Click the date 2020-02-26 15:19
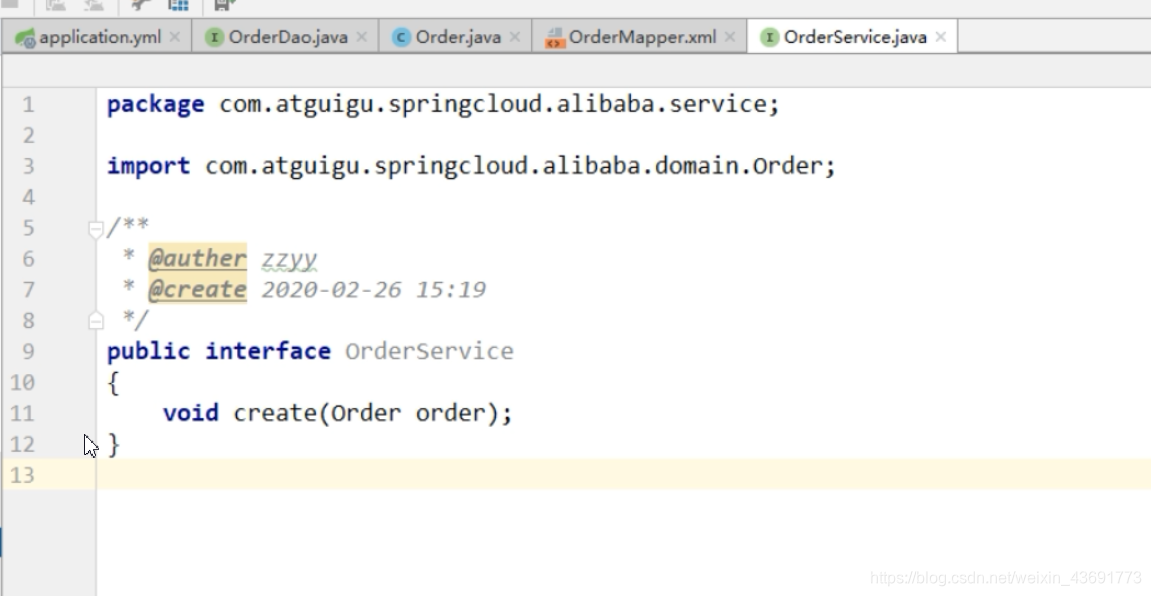Viewport: 1151px width, 596px height. pyautogui.click(x=374, y=289)
